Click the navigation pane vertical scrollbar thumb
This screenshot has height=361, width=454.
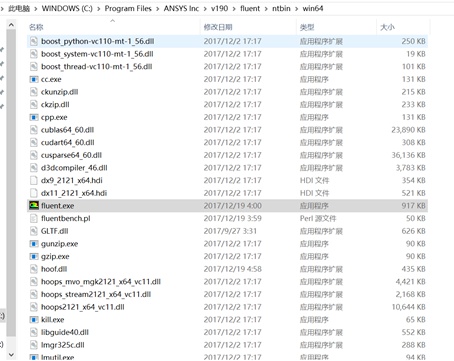pos(11,183)
